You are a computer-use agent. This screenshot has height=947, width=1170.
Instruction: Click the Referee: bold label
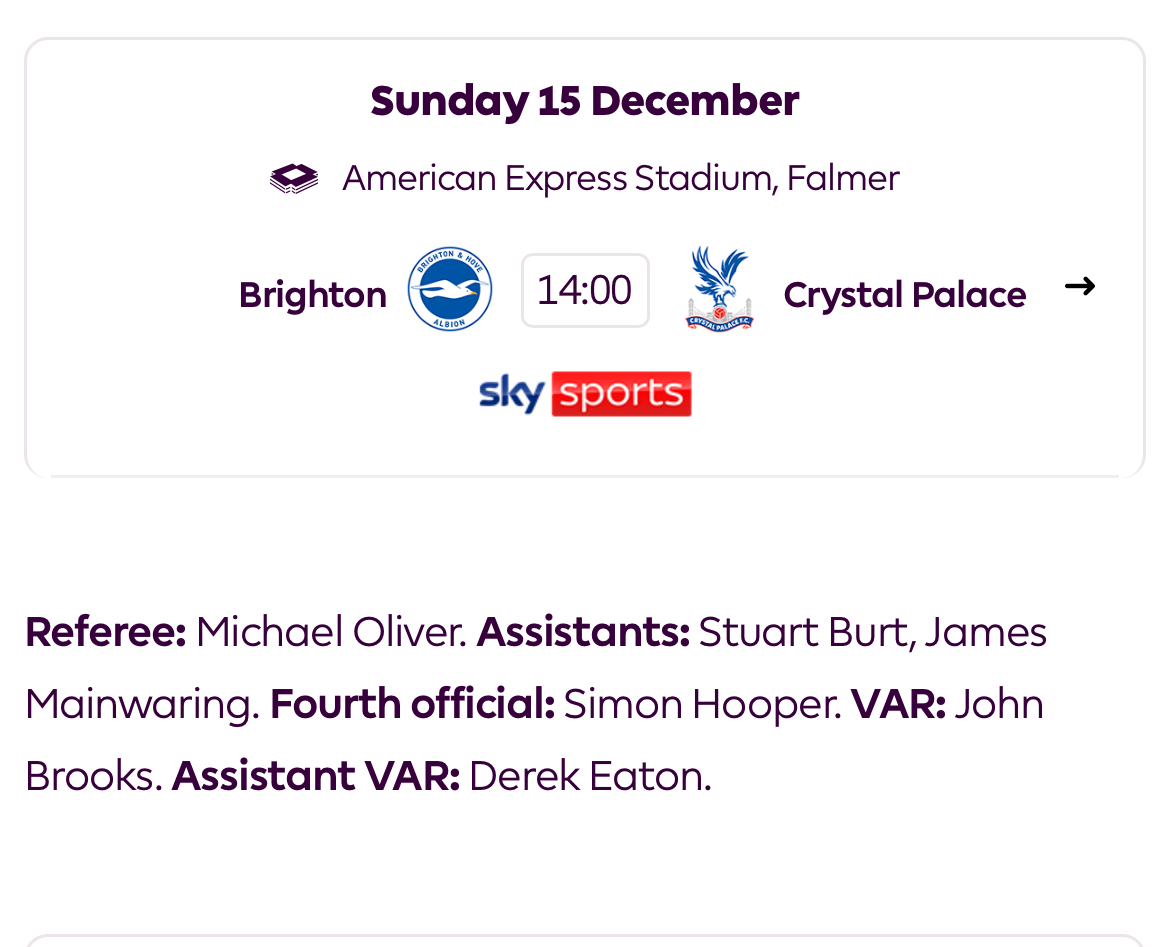click(x=106, y=632)
